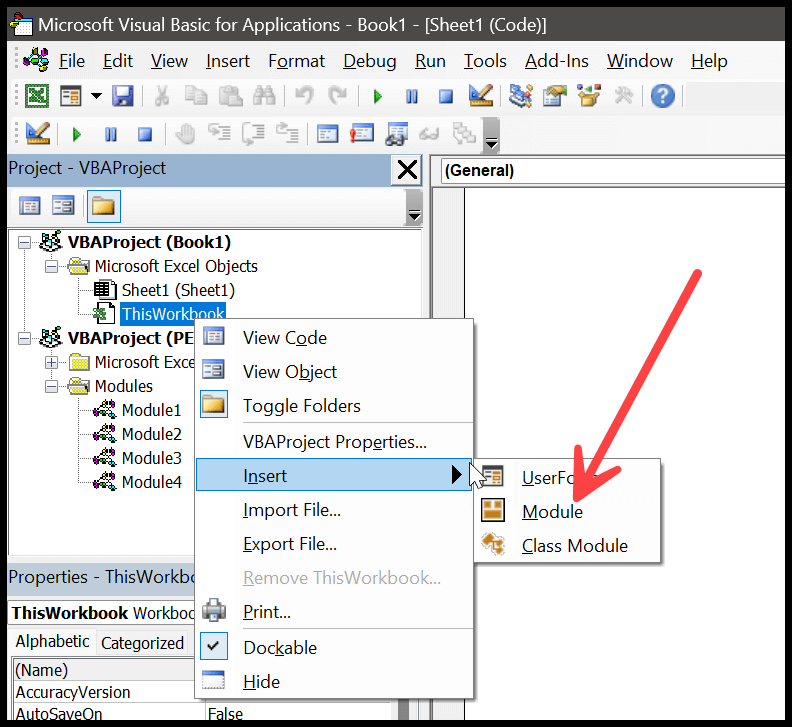Click the Undo arrow icon
The image size is (792, 727).
click(304, 95)
